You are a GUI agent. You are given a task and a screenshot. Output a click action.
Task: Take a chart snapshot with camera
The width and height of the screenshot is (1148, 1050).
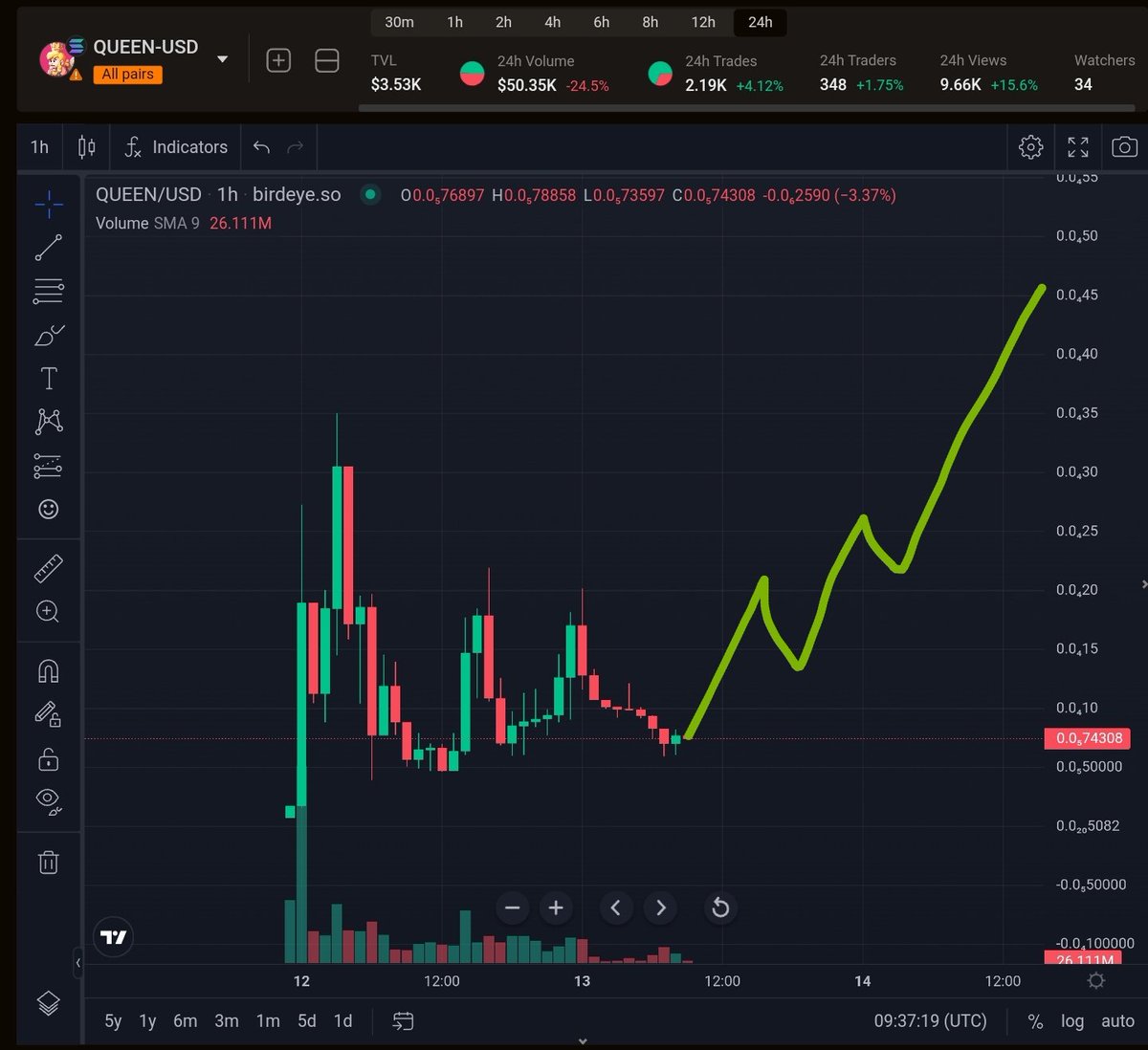1125,147
